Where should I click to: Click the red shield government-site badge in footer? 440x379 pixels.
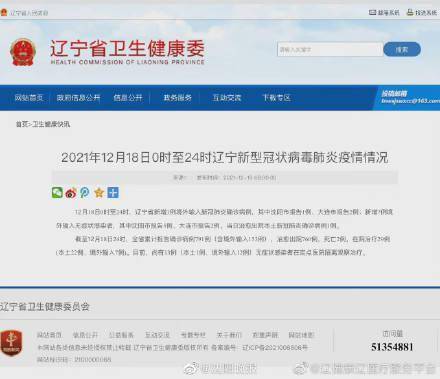click(11, 342)
